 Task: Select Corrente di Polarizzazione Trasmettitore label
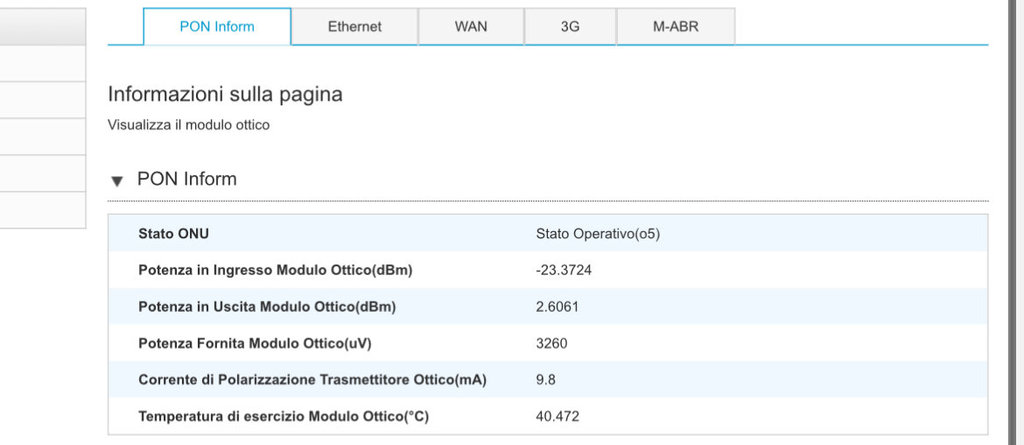click(x=313, y=379)
